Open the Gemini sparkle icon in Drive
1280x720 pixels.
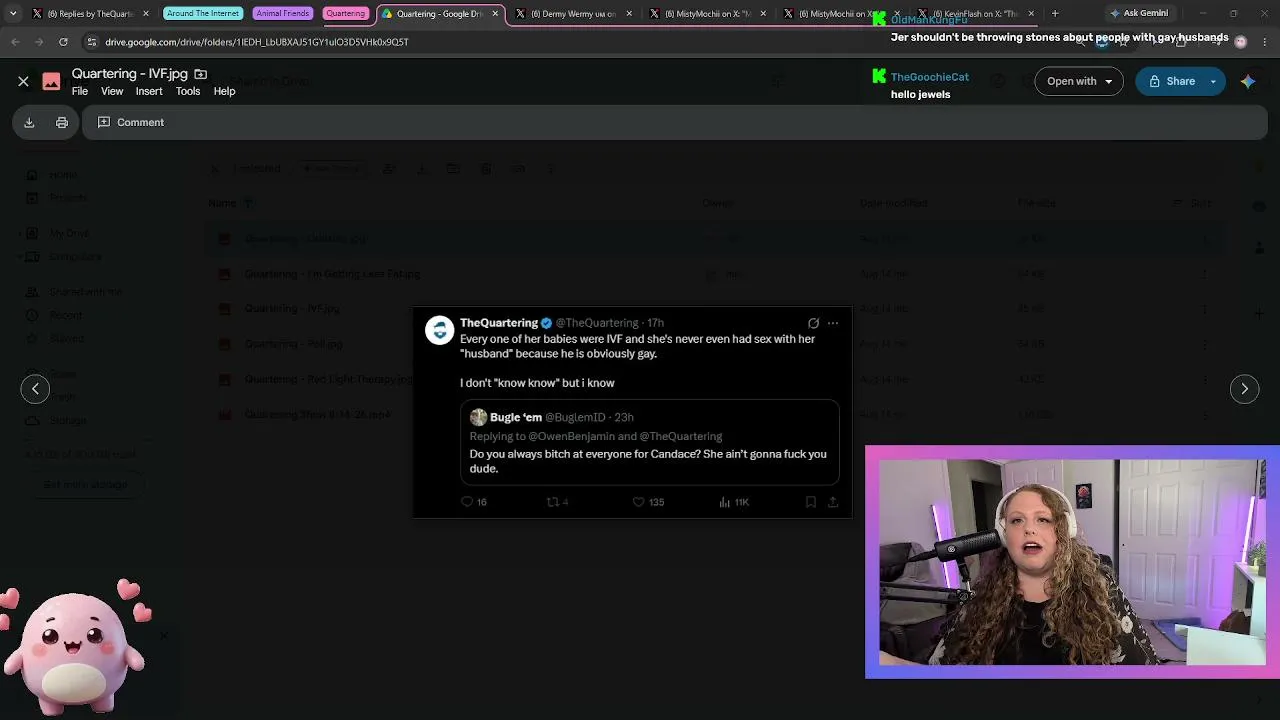click(x=1248, y=81)
